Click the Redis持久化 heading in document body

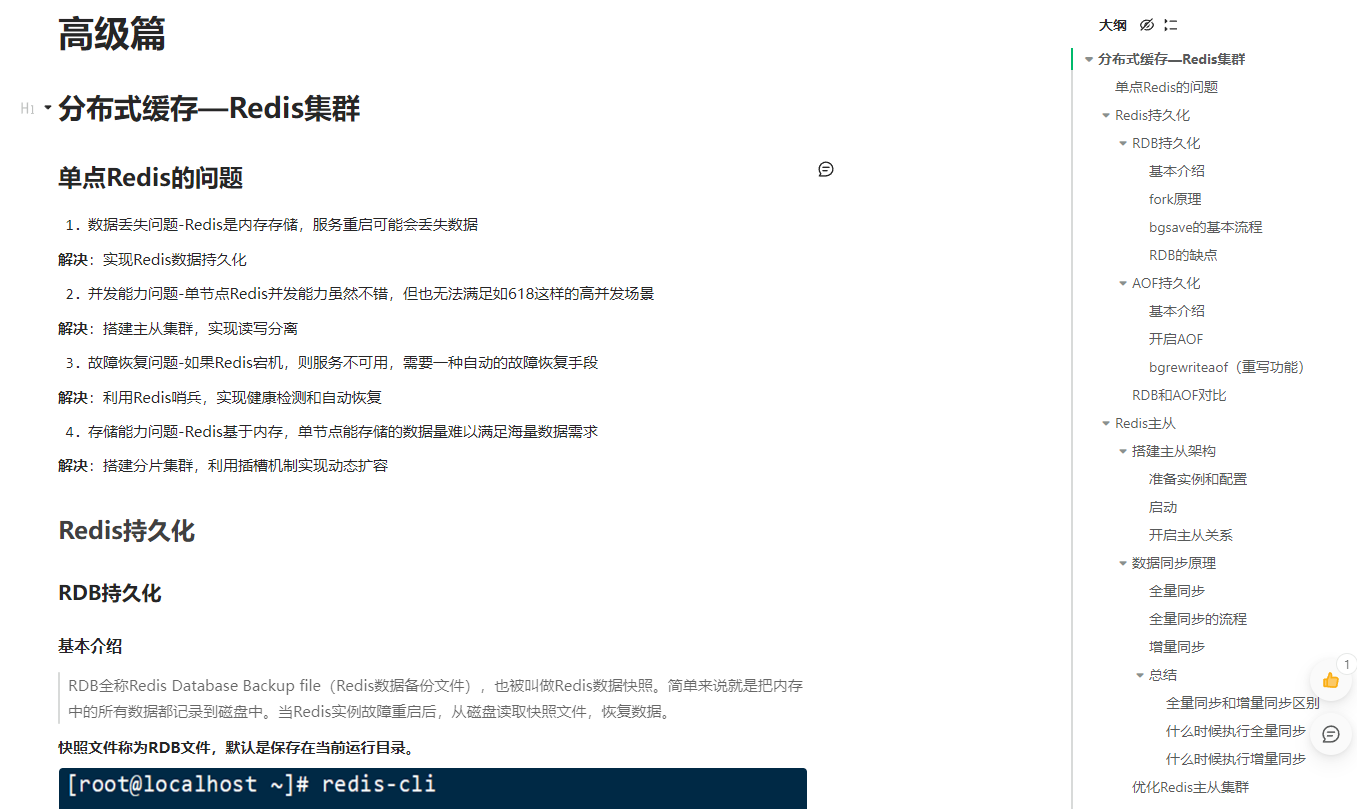[127, 531]
